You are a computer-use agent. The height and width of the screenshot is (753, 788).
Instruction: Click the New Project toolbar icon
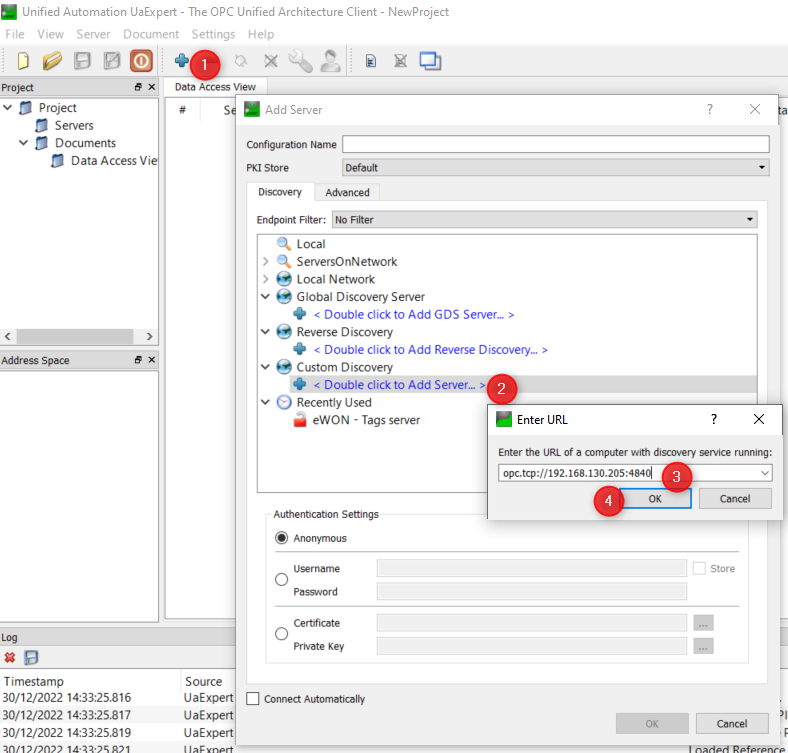(23, 61)
